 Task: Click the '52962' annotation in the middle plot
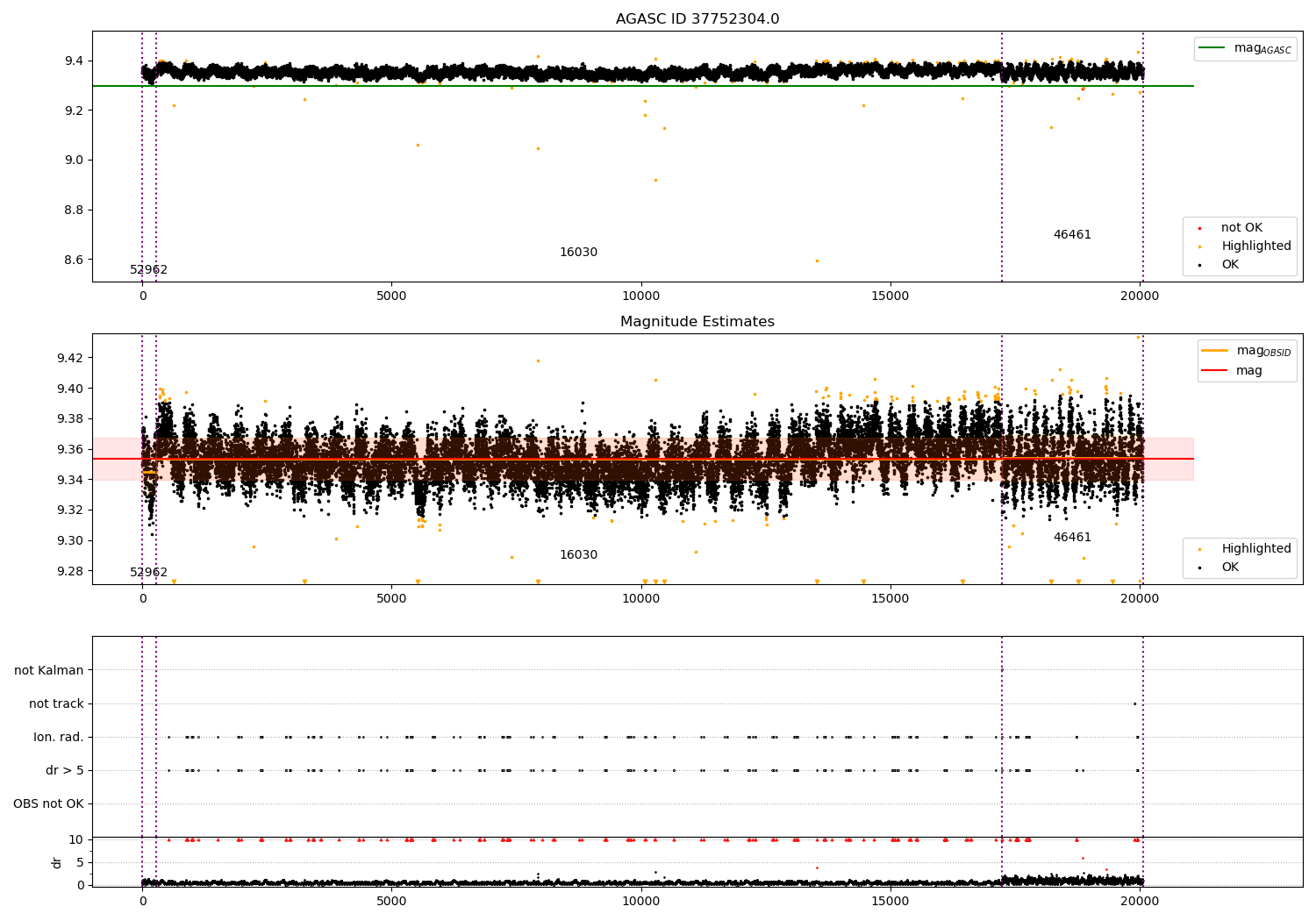pos(149,573)
